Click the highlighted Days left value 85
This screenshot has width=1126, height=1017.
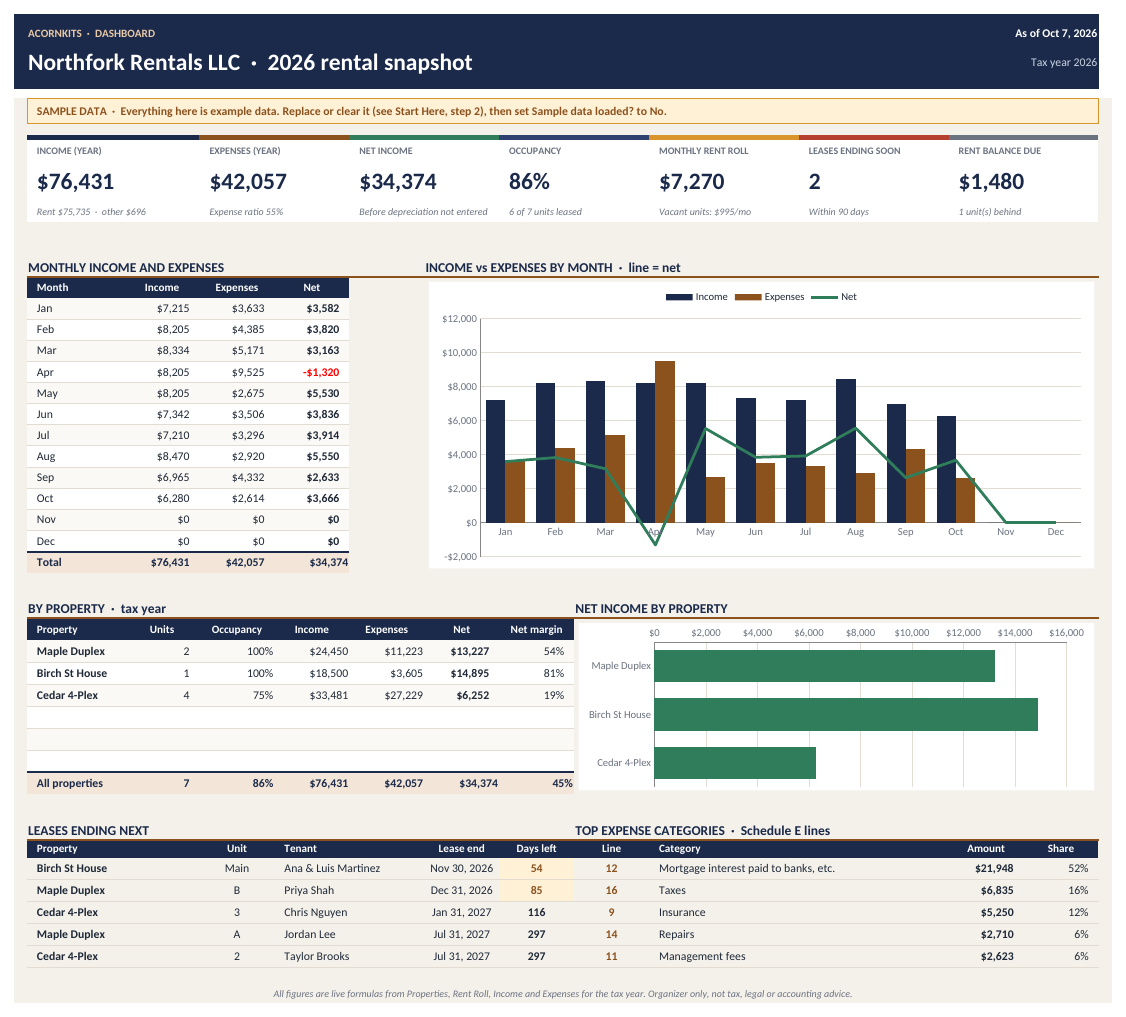[536, 891]
